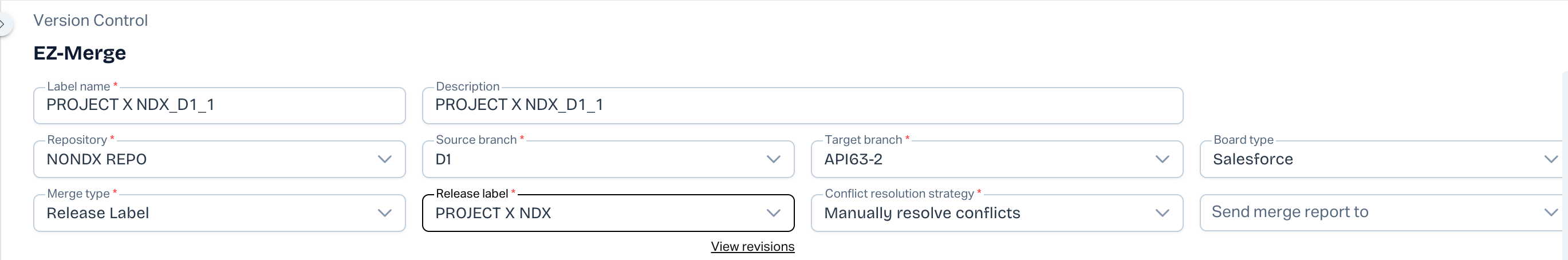The width and height of the screenshot is (1568, 260).
Task: Click the EZ-Merge page heading
Action: (80, 53)
